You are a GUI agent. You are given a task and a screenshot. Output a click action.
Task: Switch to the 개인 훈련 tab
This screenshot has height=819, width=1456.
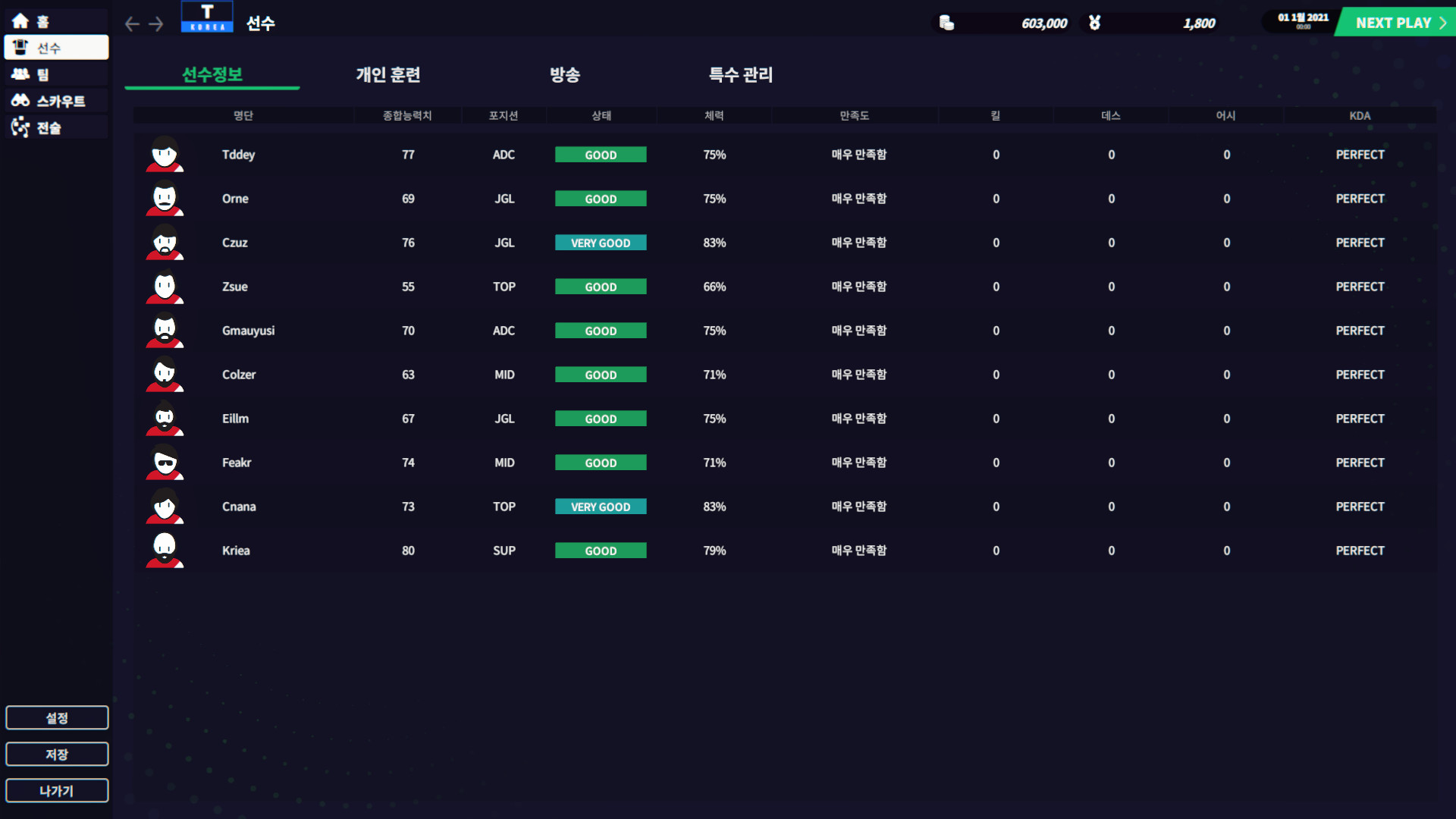[x=388, y=74]
